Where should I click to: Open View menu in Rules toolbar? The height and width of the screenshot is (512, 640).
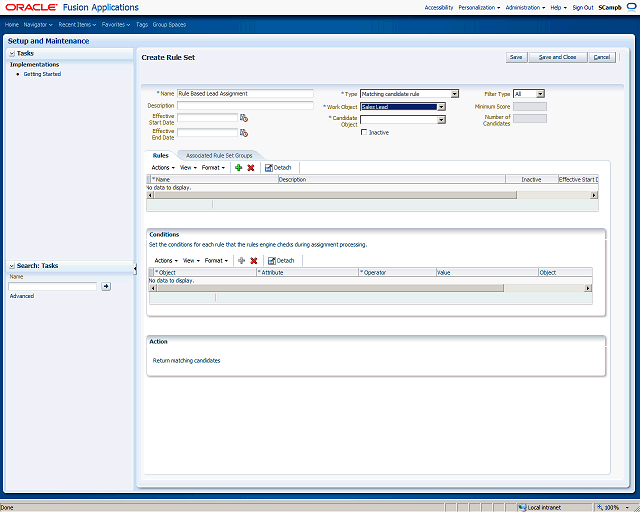click(x=188, y=167)
